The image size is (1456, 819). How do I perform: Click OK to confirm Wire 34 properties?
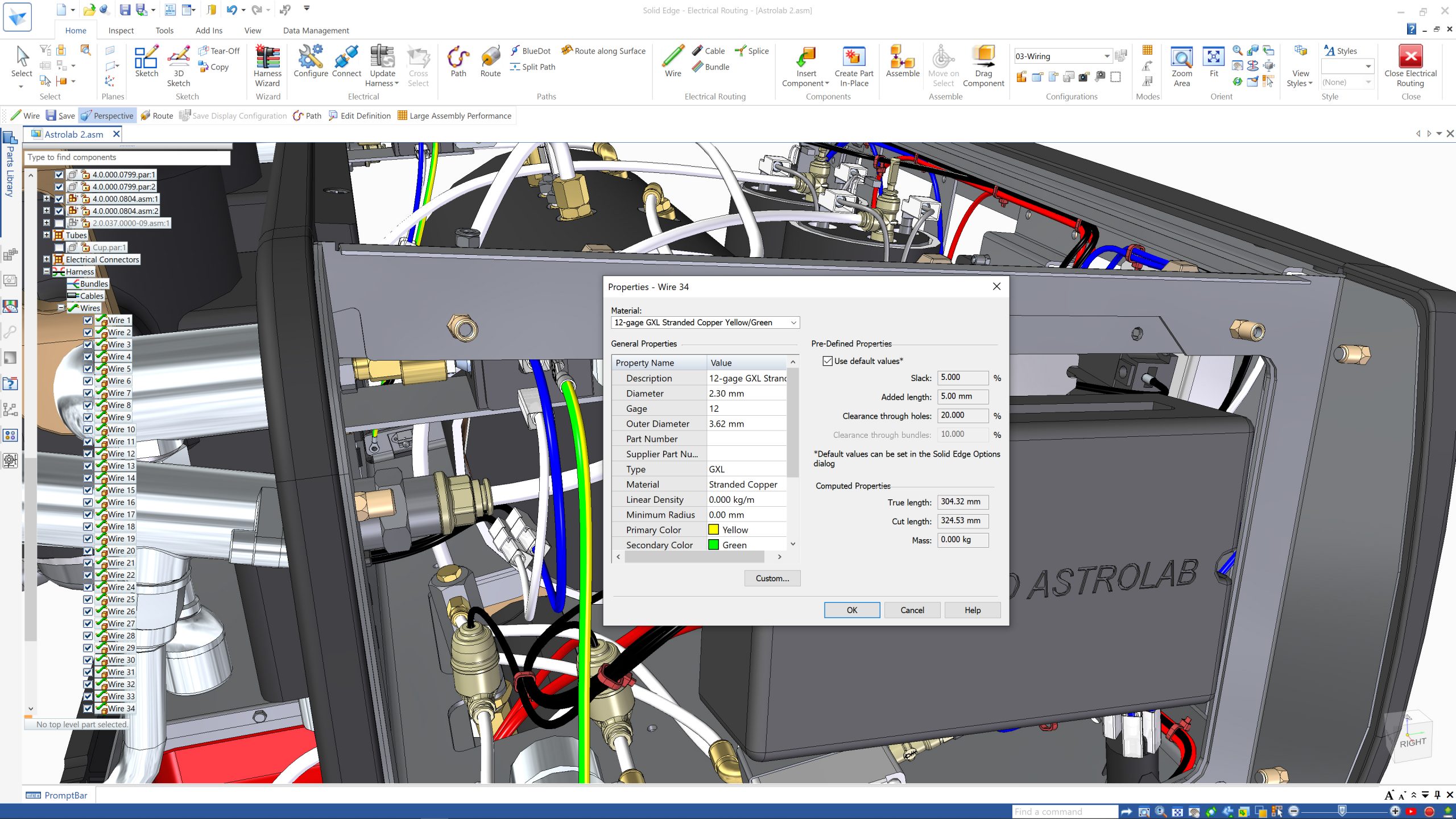(851, 609)
